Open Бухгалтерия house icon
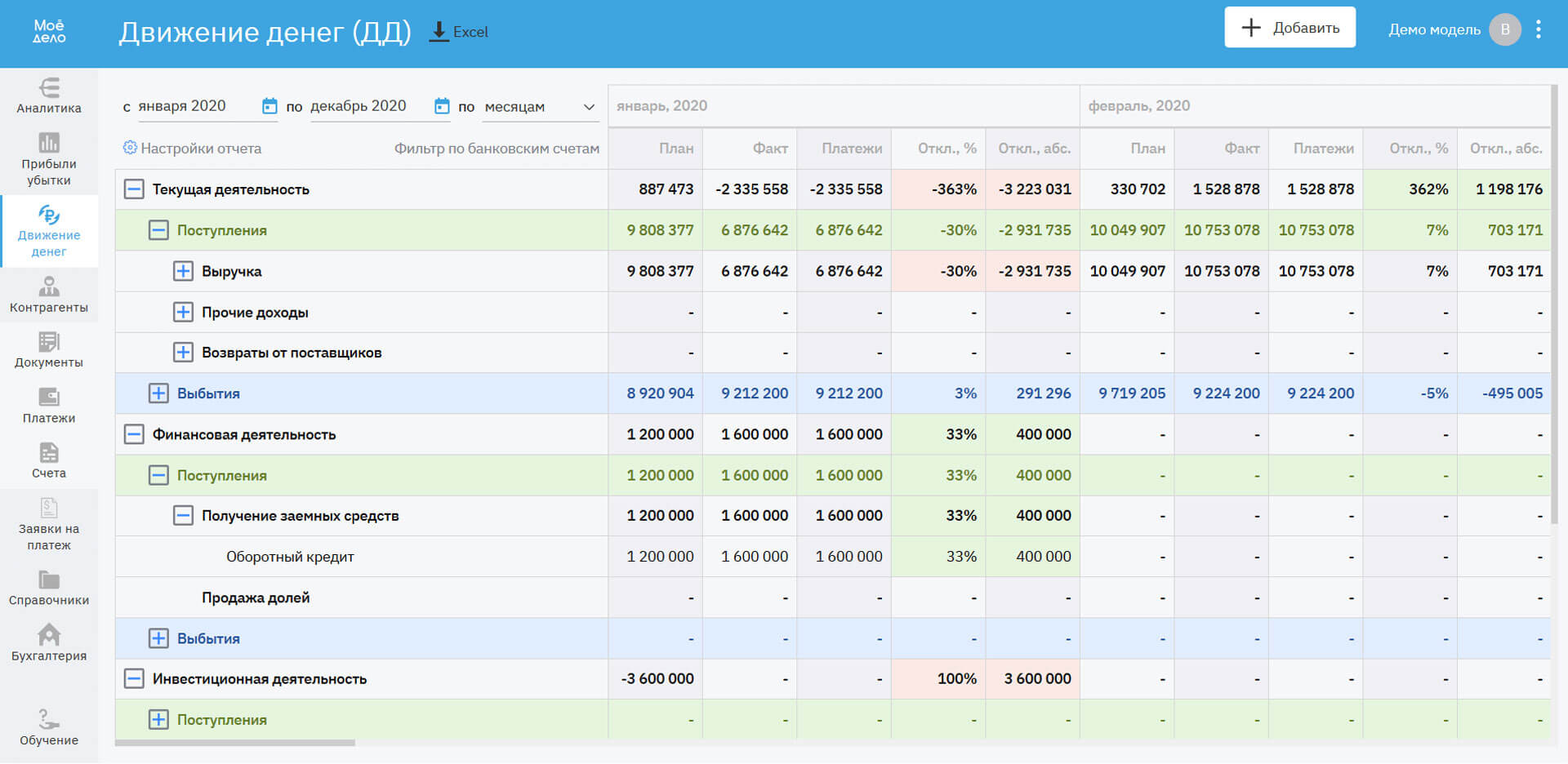Image resolution: width=1568 pixels, height=764 pixels. [x=49, y=635]
